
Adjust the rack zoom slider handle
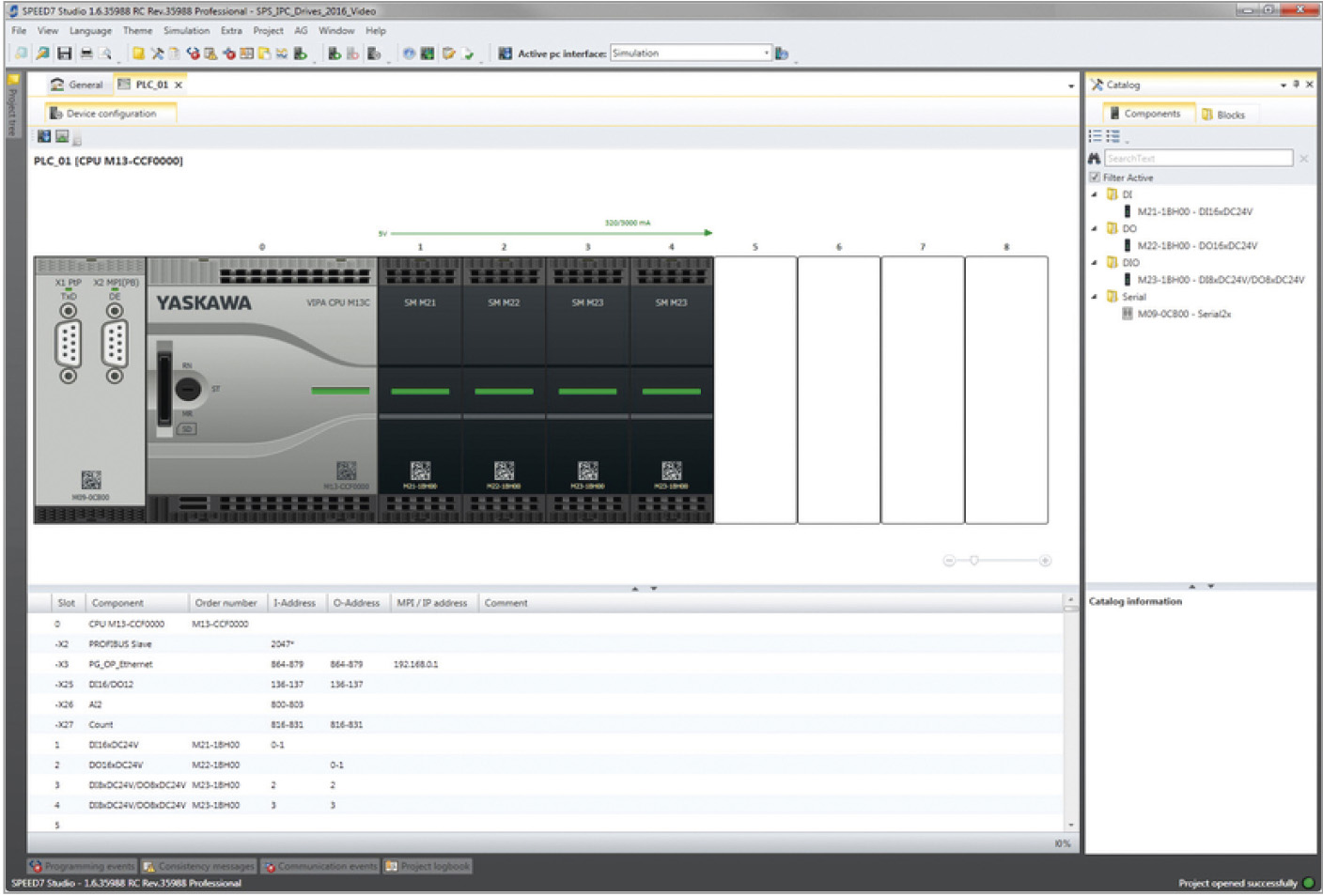point(974,561)
